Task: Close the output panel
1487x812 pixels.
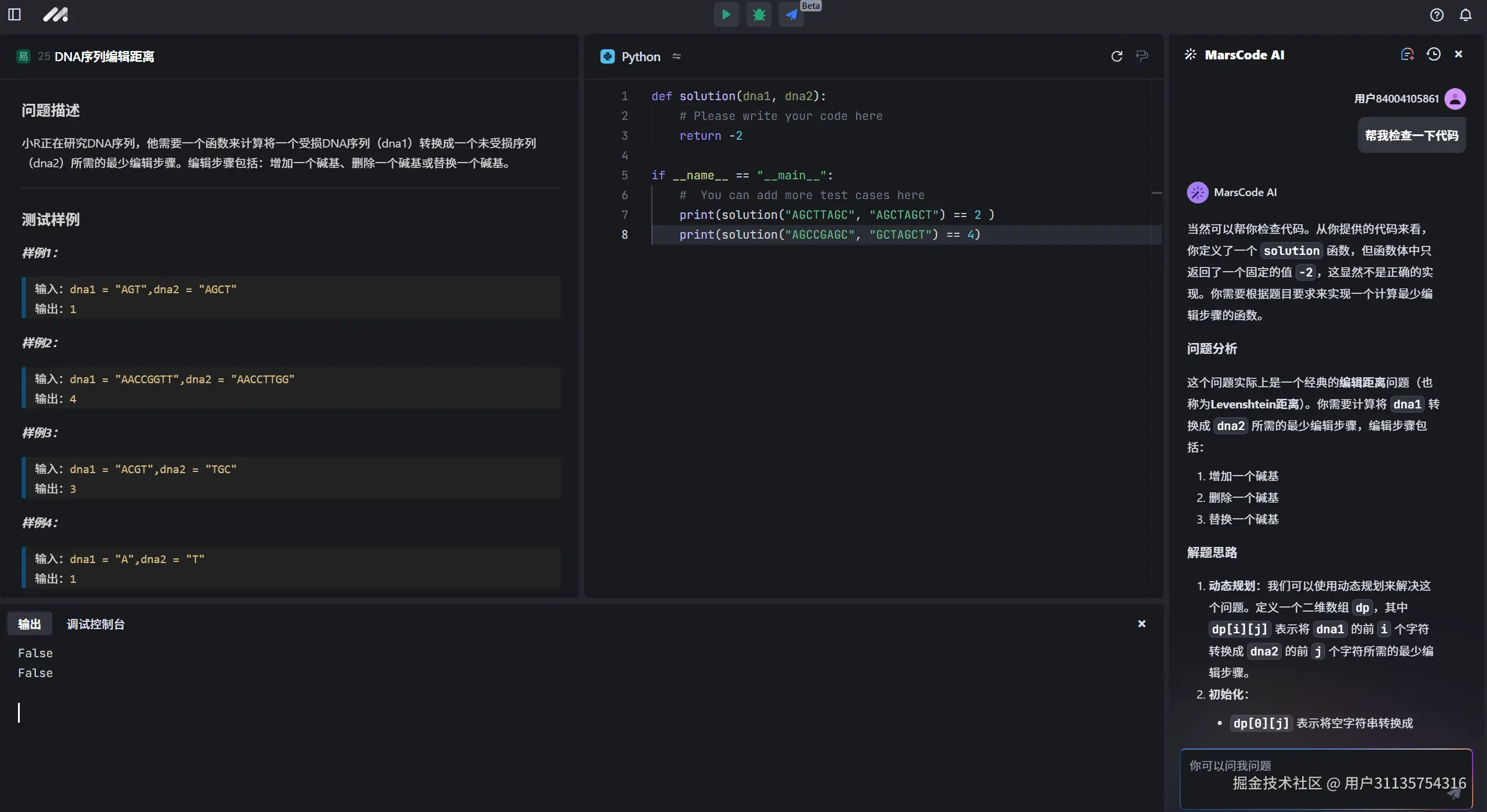Action: coord(1141,624)
